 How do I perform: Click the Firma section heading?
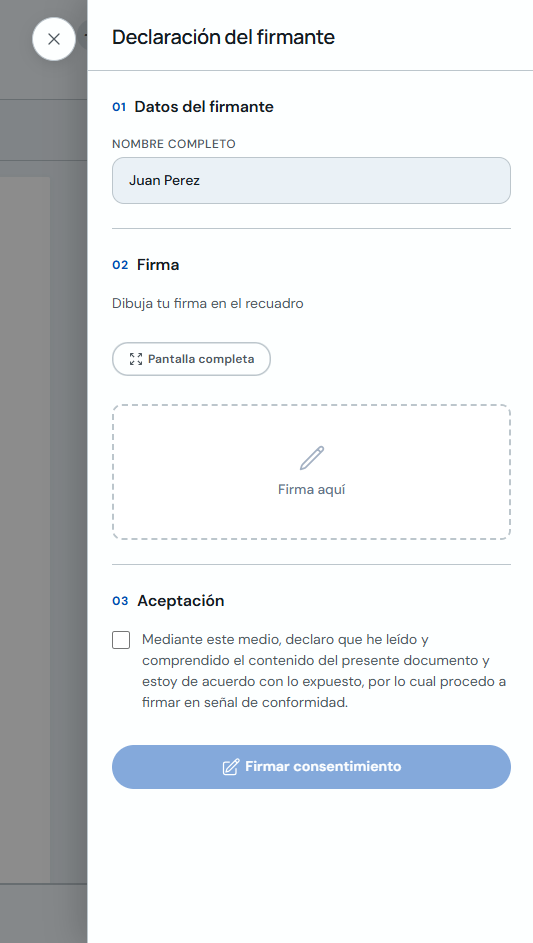click(158, 265)
